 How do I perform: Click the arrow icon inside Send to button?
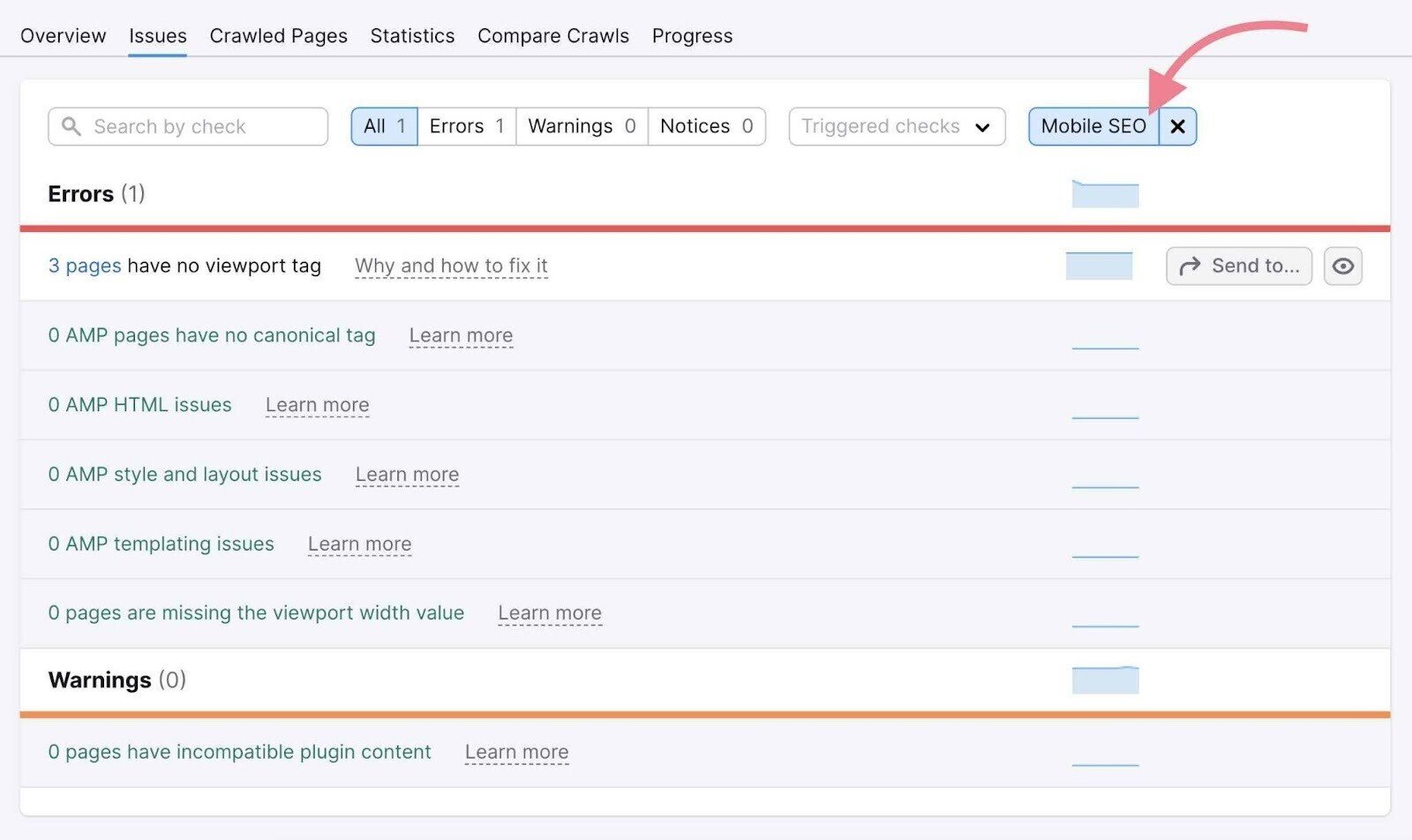1190,266
